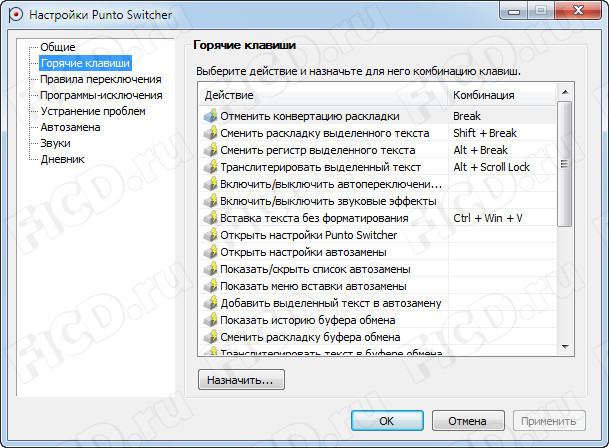The image size is (609, 448).
Task: Click the icon beside Сменить раскладку буфера обмена
Action: 210,337
